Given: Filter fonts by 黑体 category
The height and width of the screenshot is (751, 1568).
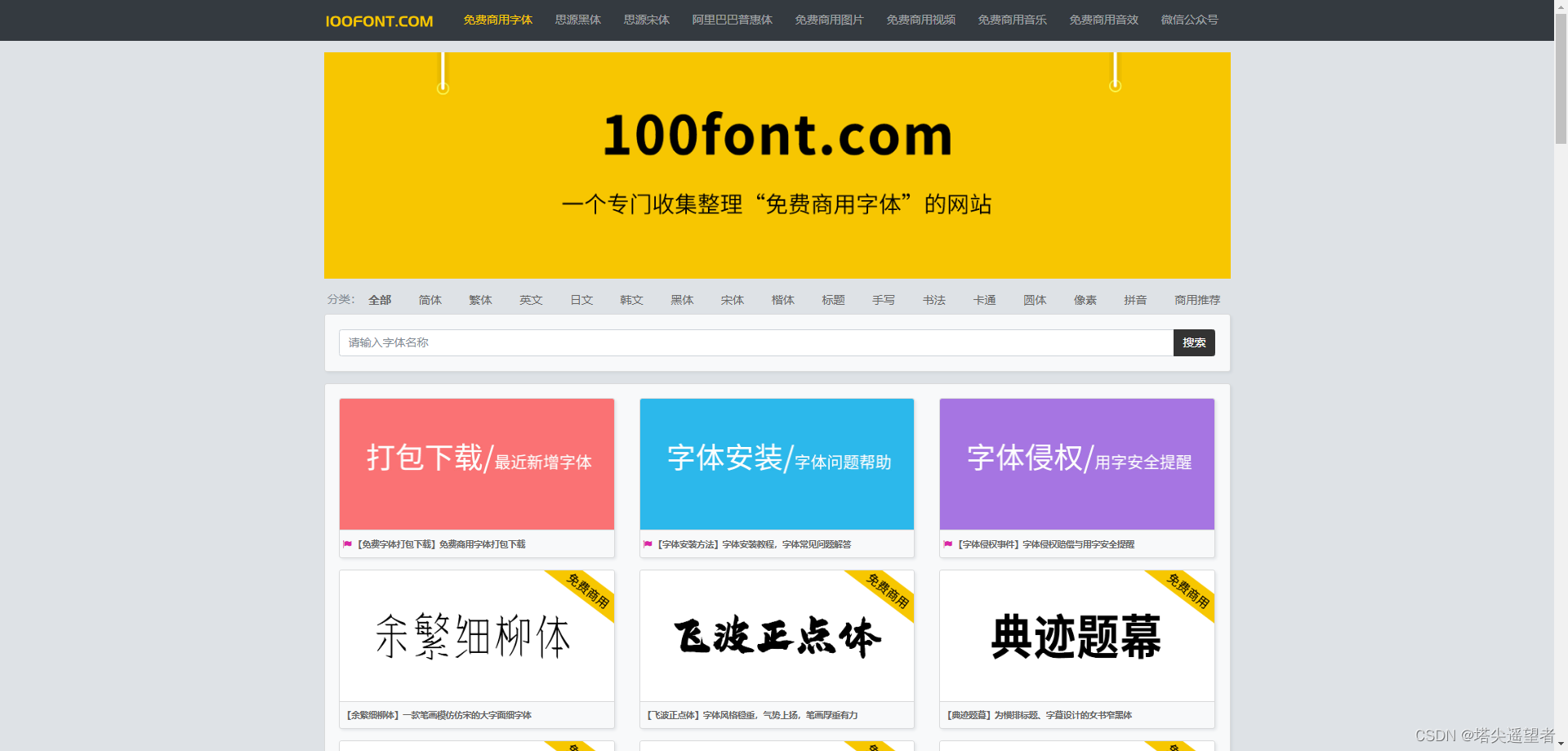Looking at the screenshot, I should point(682,300).
